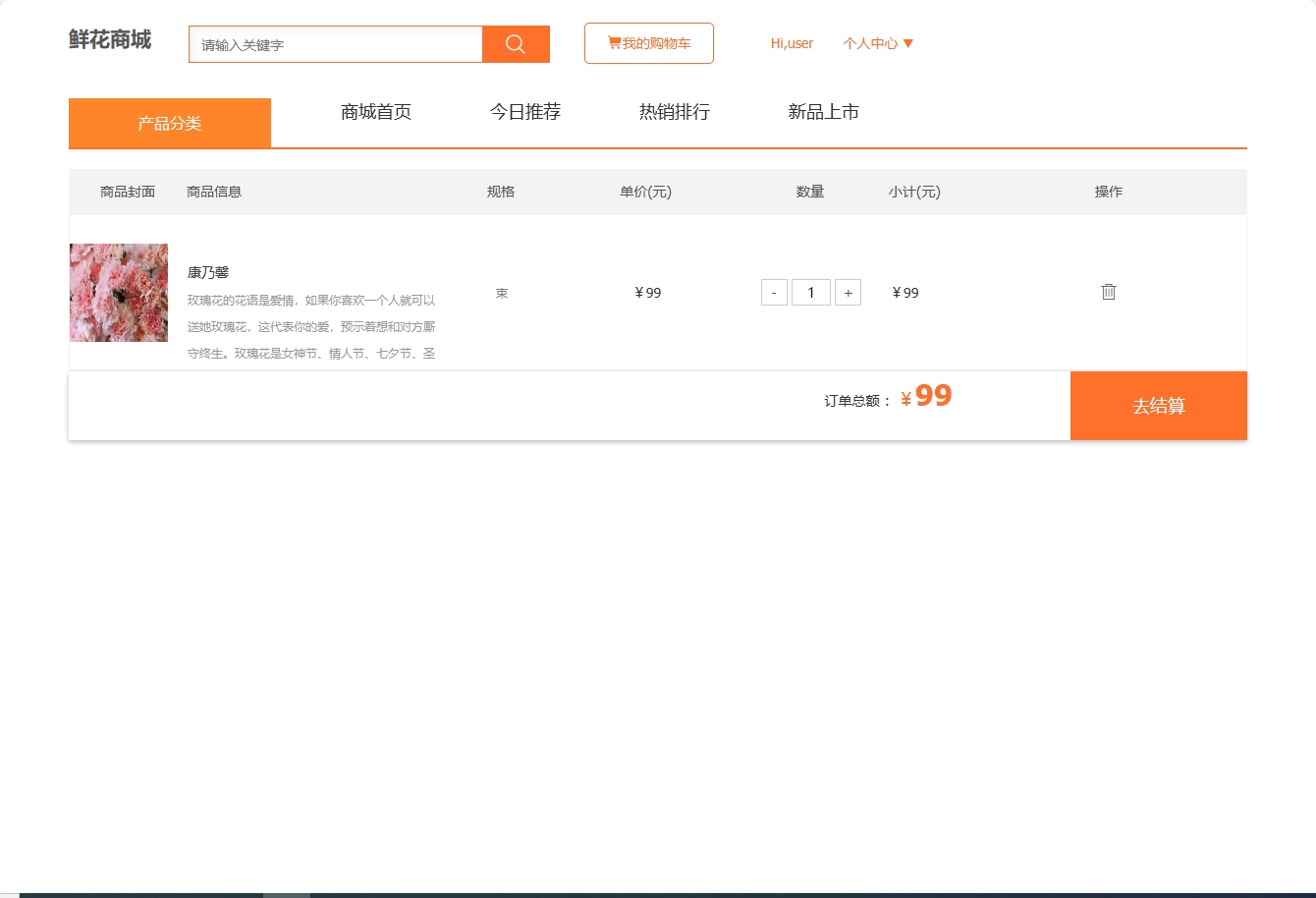Click the quantity number input box
This screenshot has width=1316, height=898.
point(810,293)
